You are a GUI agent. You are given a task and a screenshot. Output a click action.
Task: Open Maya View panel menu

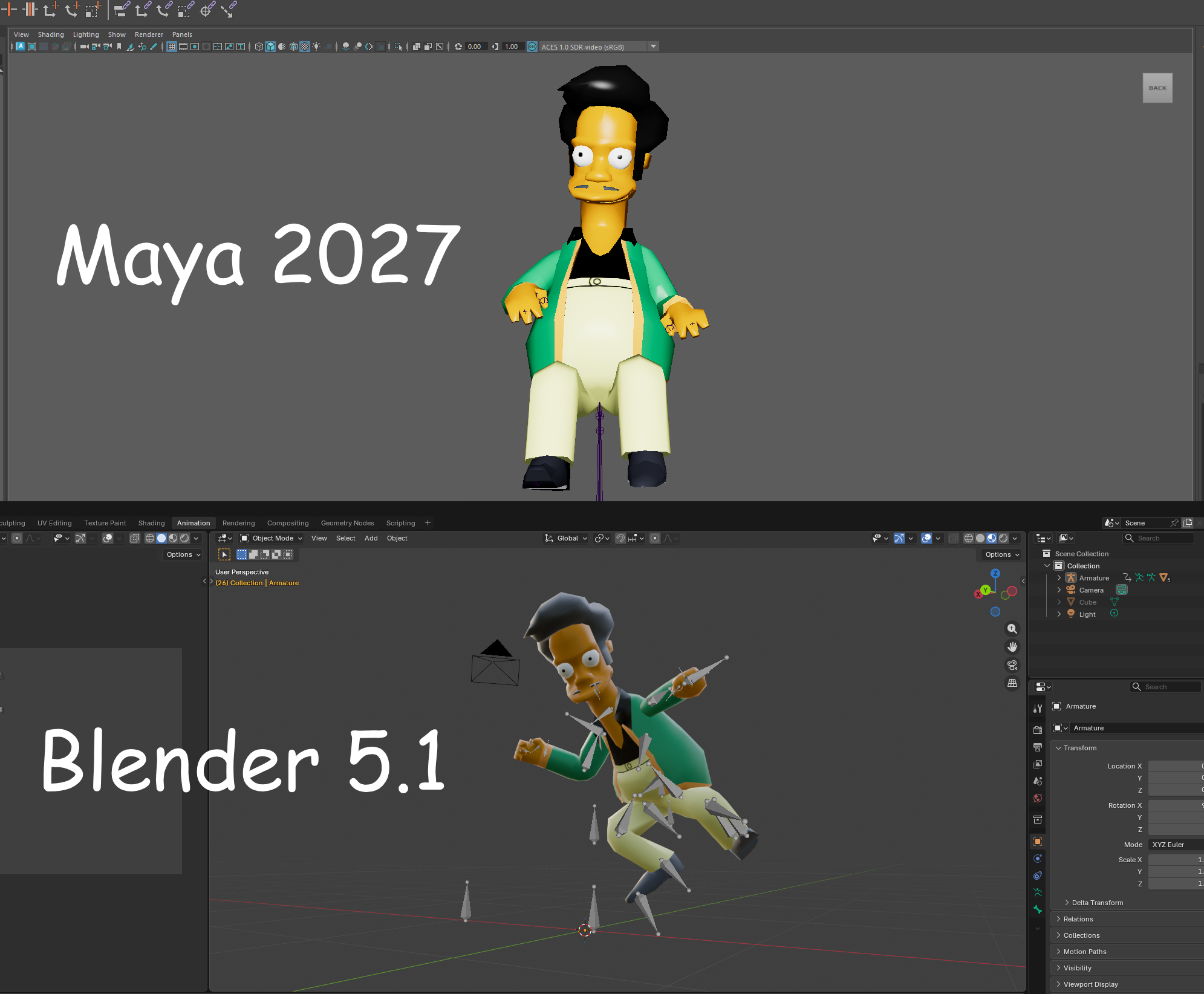[21, 34]
